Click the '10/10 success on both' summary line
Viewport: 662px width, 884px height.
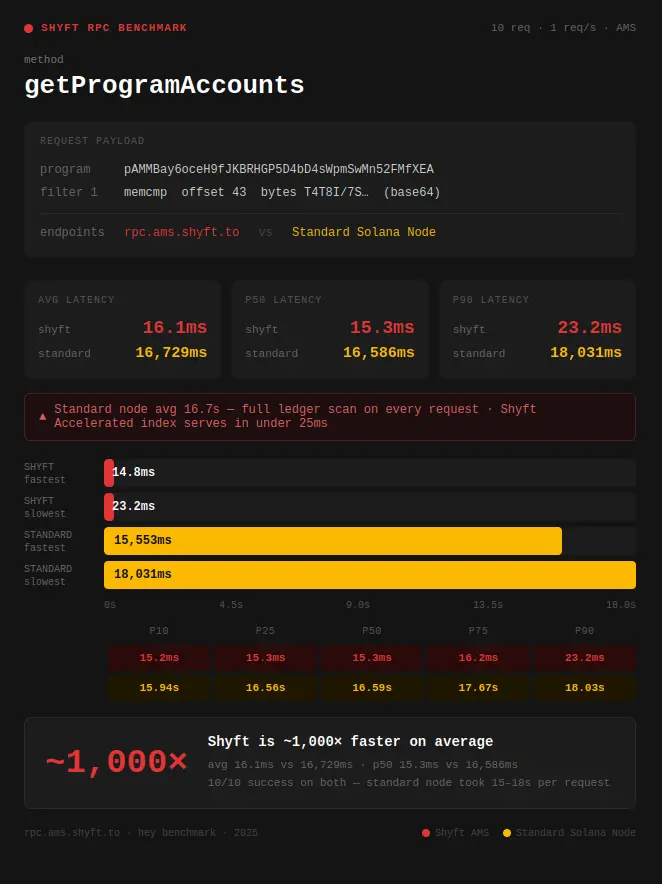point(409,783)
